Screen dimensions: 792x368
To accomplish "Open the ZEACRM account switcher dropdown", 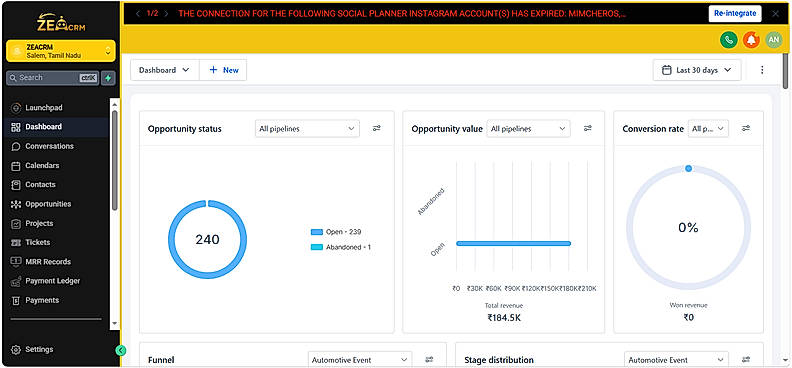I will [x=61, y=51].
